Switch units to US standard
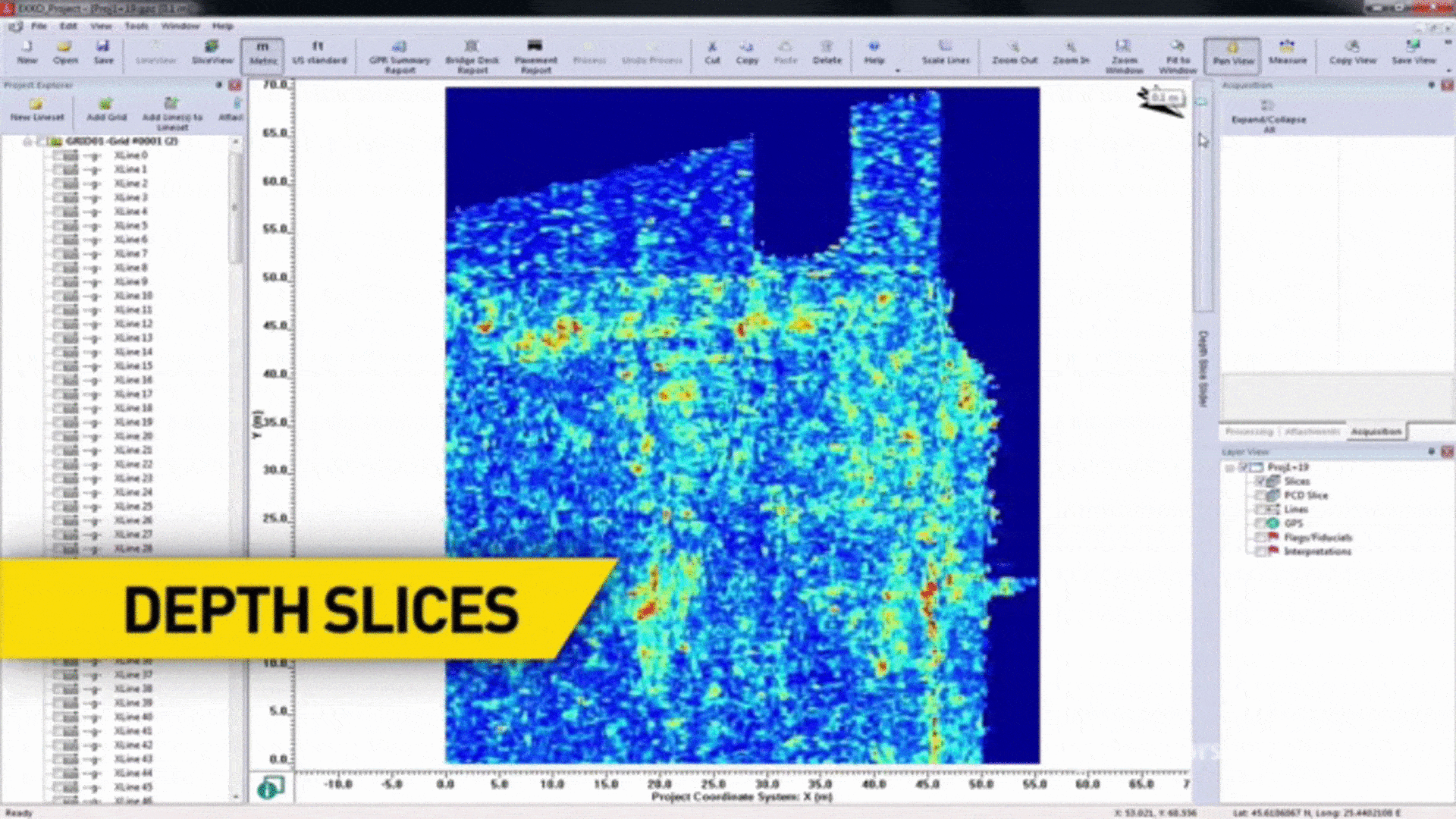Image resolution: width=1456 pixels, height=819 pixels. 319,53
